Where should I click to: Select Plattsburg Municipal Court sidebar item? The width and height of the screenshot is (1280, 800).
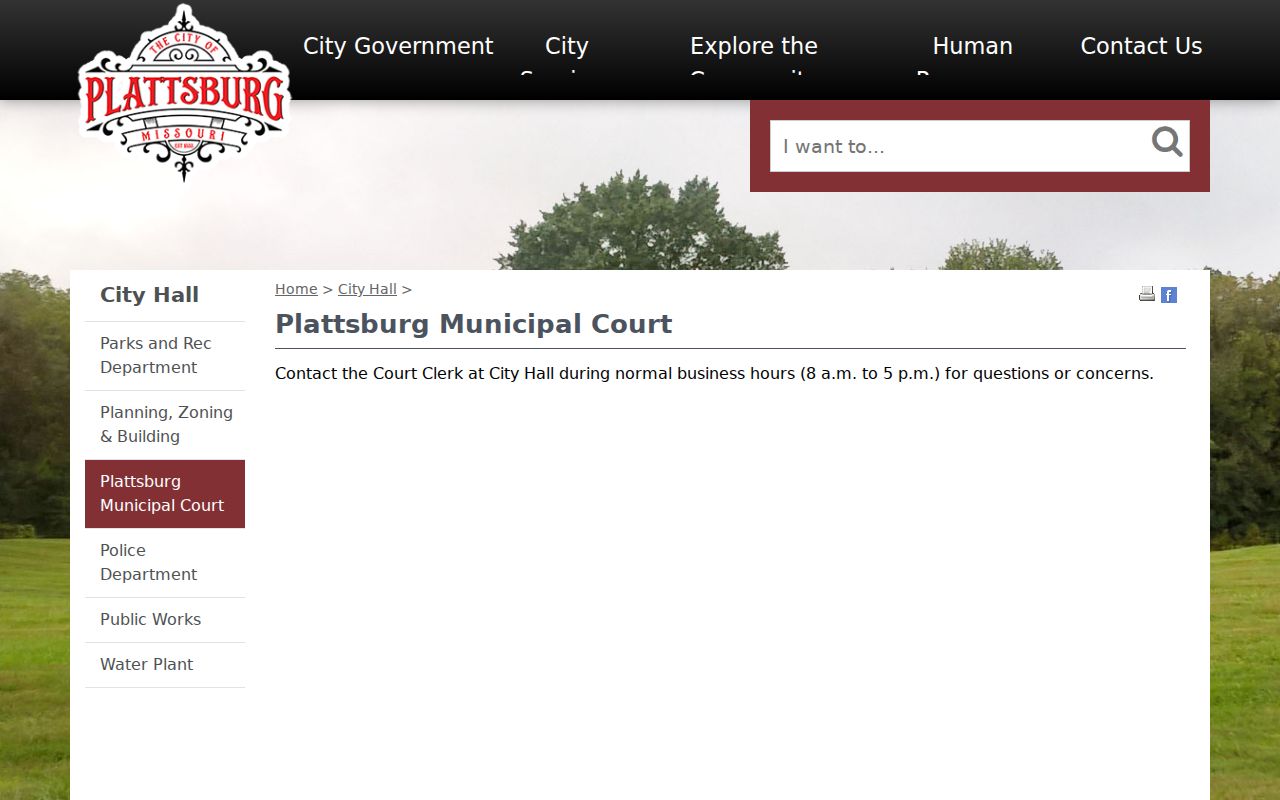tap(165, 494)
